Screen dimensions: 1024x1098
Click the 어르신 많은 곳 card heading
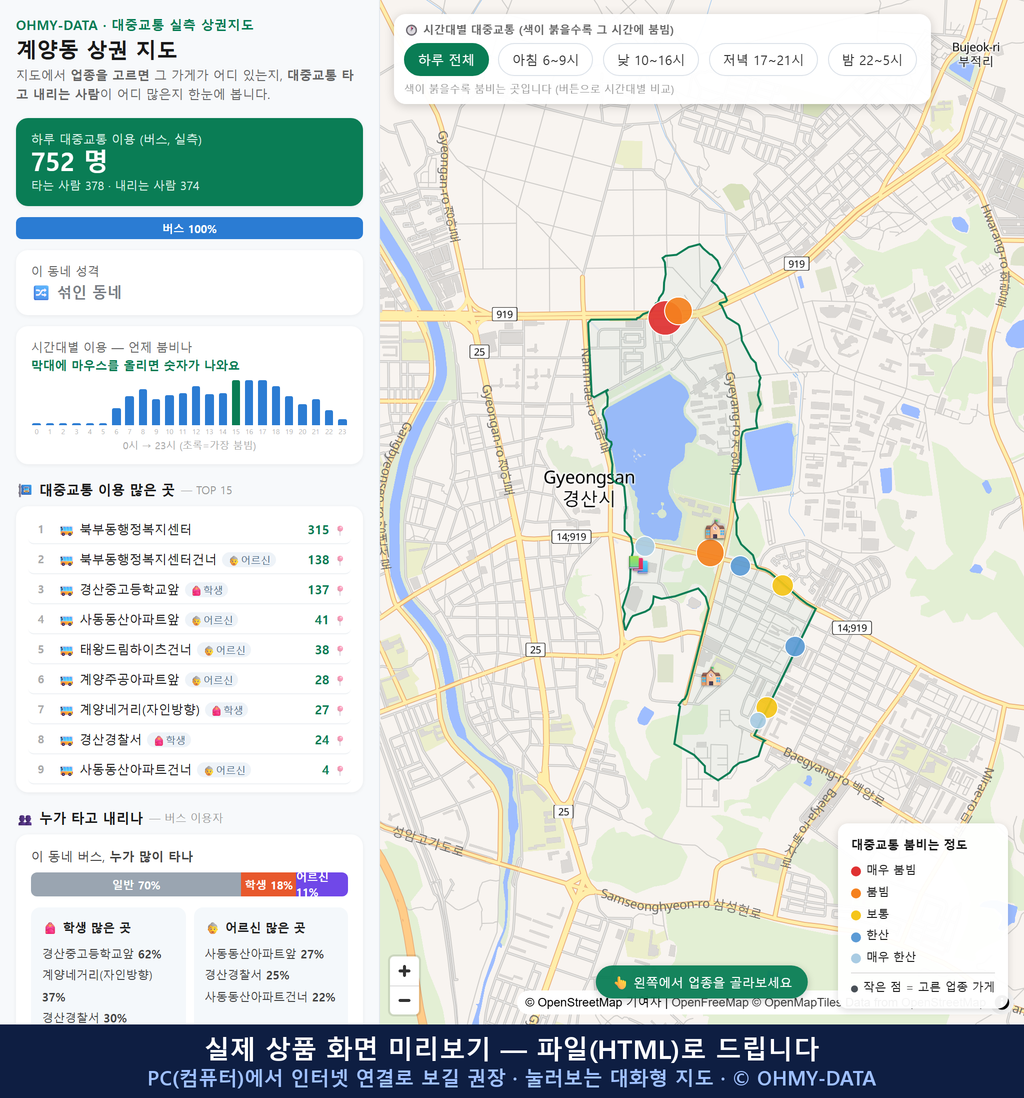tap(256, 928)
